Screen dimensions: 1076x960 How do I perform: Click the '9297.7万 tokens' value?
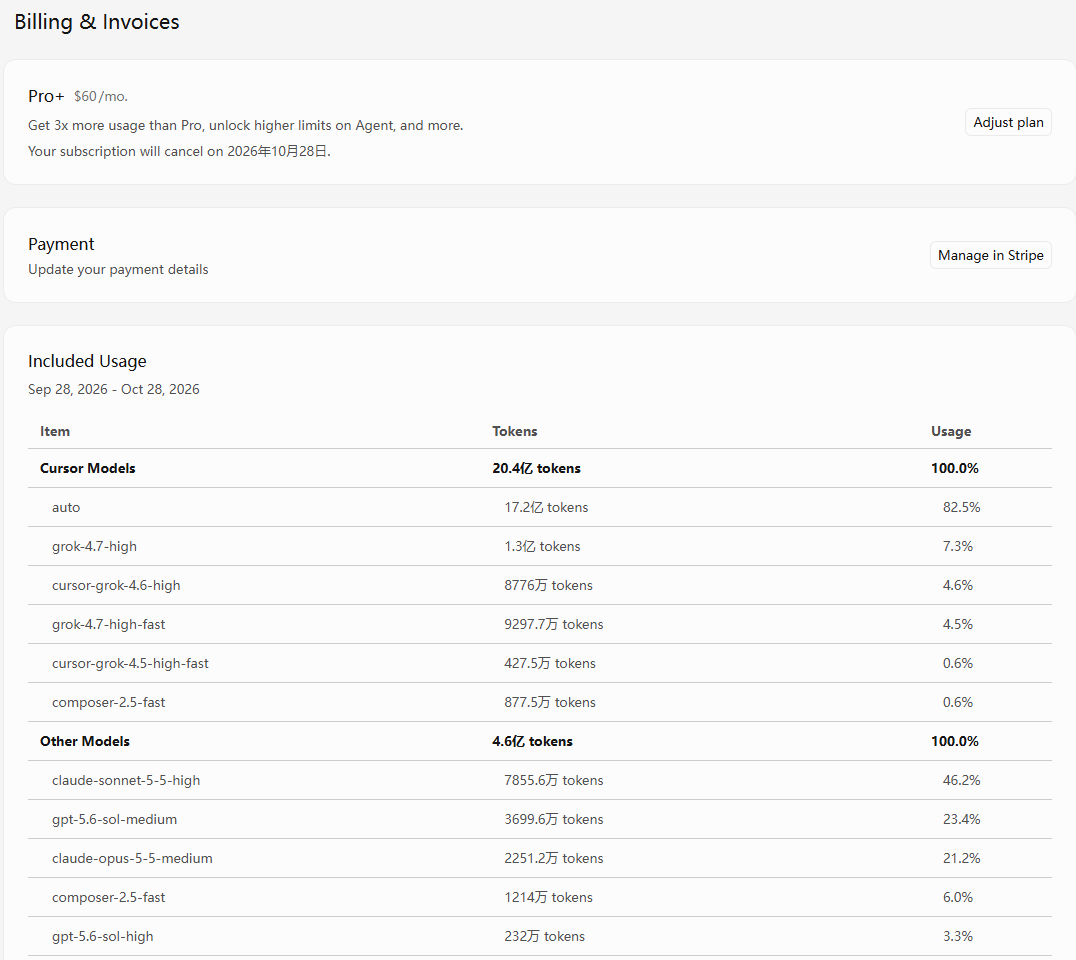tap(554, 624)
